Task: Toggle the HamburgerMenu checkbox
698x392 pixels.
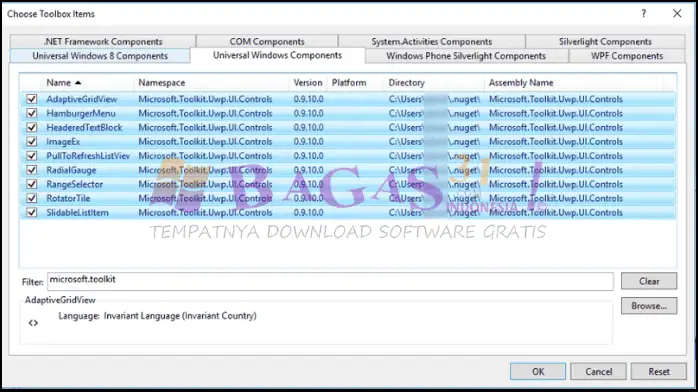Action: click(x=31, y=113)
